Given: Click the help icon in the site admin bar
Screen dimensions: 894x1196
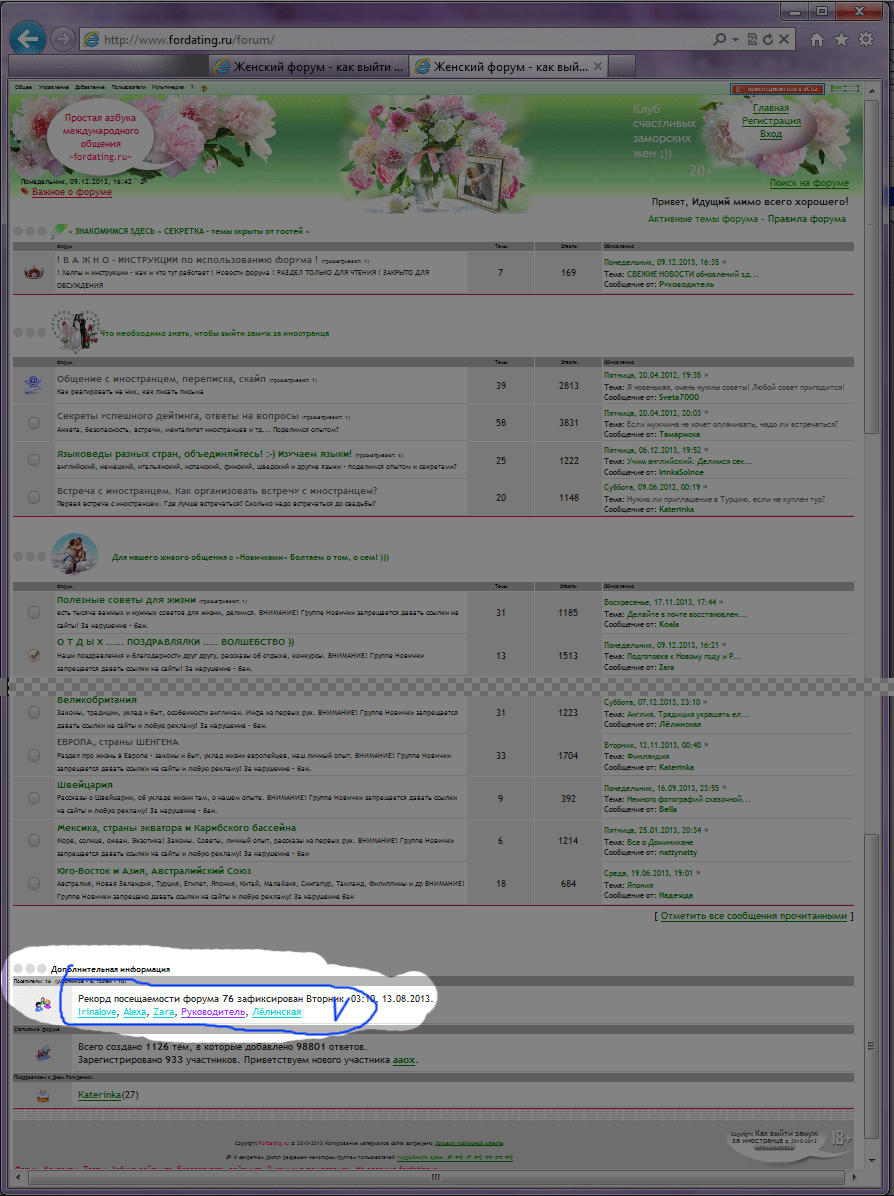Looking at the screenshot, I should click(204, 88).
